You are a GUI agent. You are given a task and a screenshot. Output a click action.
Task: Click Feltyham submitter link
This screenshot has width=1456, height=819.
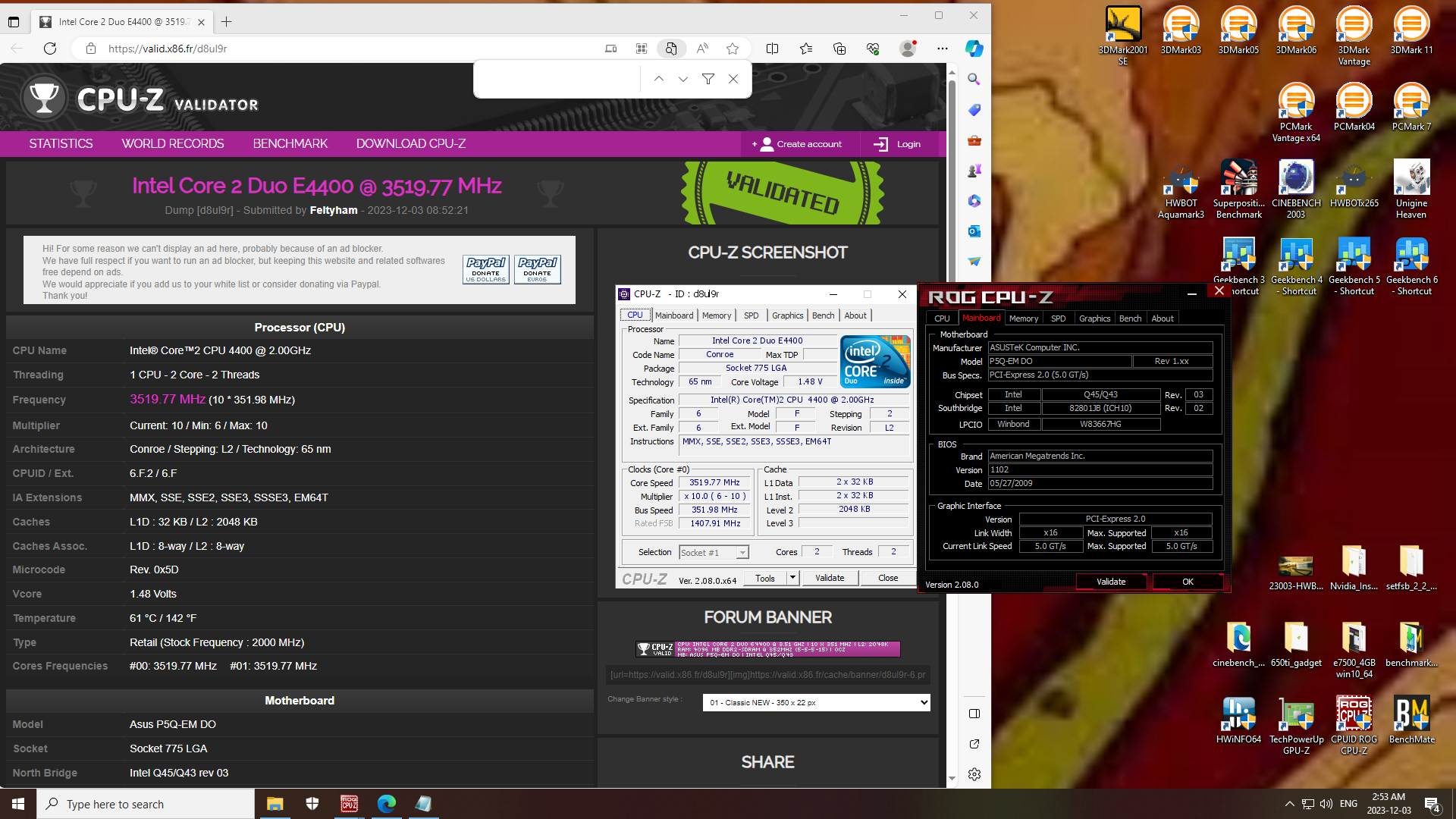(334, 210)
